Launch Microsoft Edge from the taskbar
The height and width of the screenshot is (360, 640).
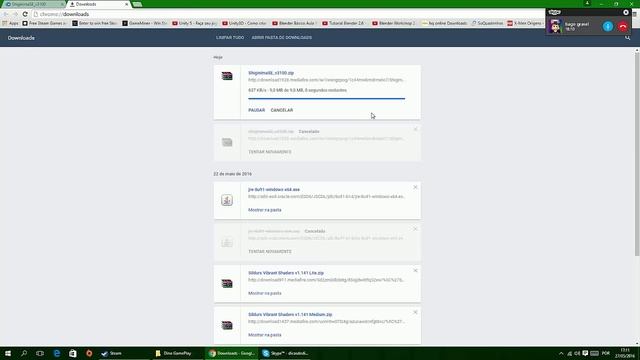56,353
